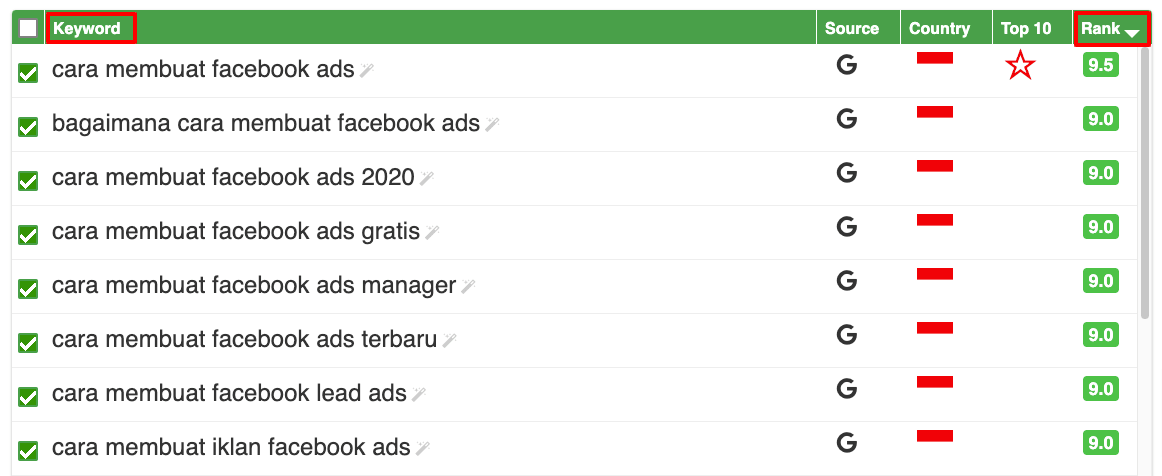The width and height of the screenshot is (1162, 476).
Task: Toggle the select-all checkbox in header
Action: click(28, 28)
